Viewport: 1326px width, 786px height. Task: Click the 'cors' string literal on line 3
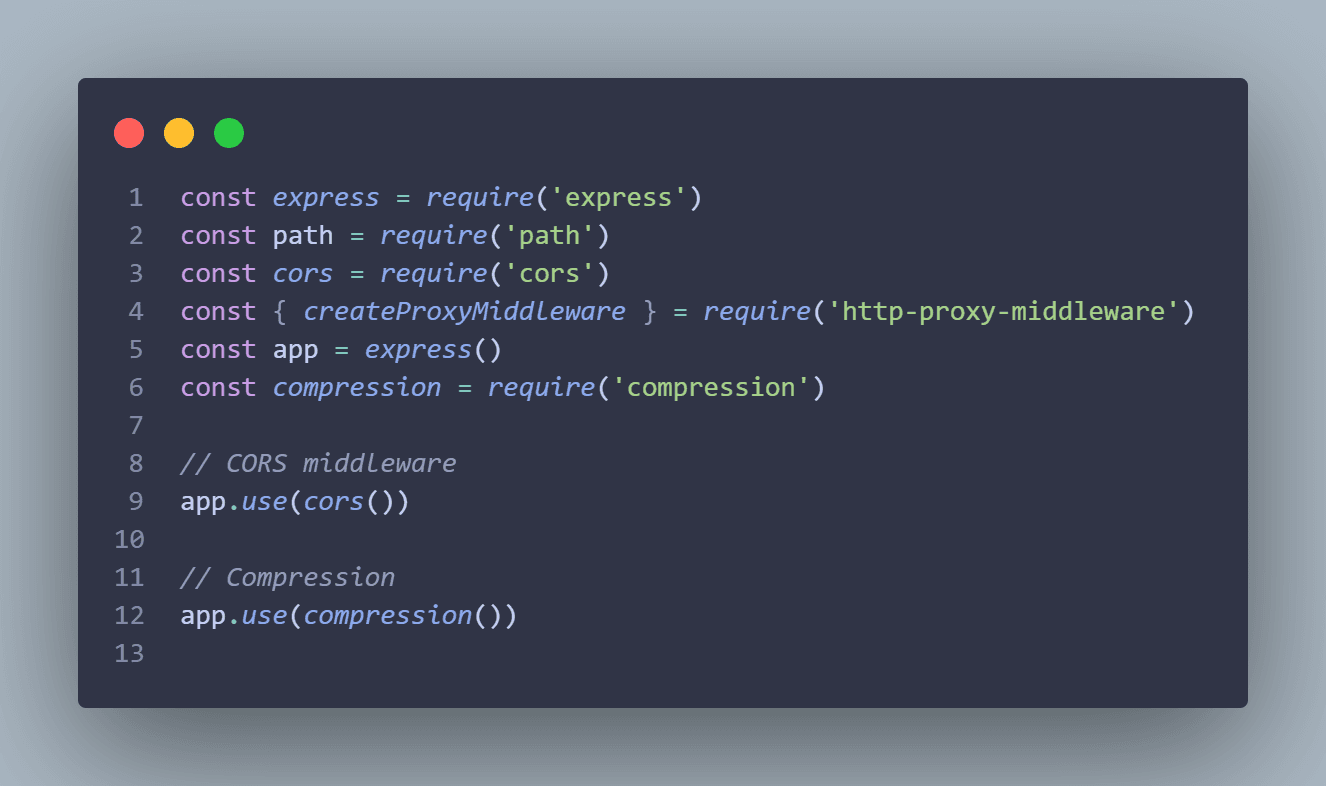tap(549, 274)
